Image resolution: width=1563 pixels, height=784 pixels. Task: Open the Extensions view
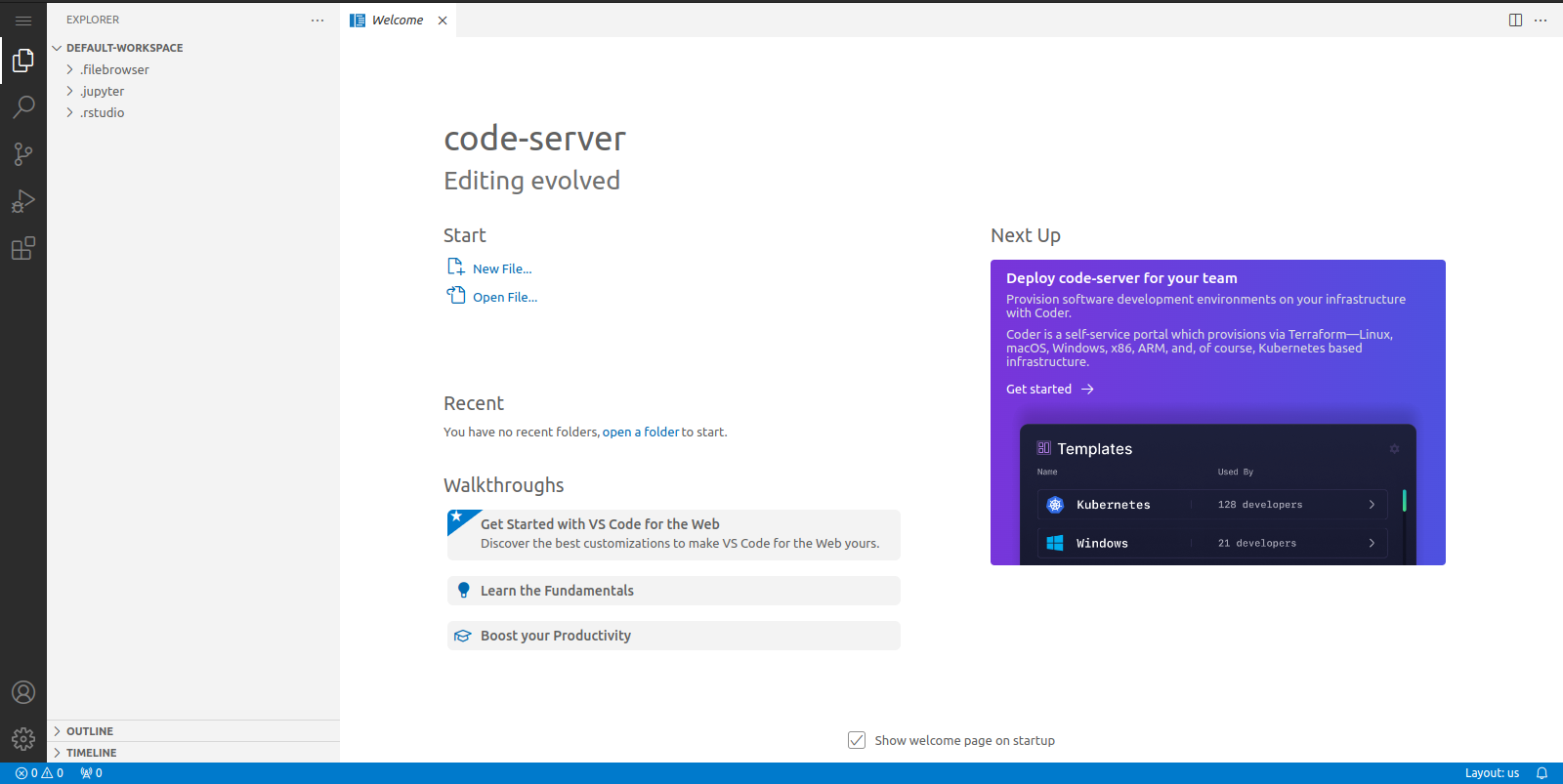23,249
